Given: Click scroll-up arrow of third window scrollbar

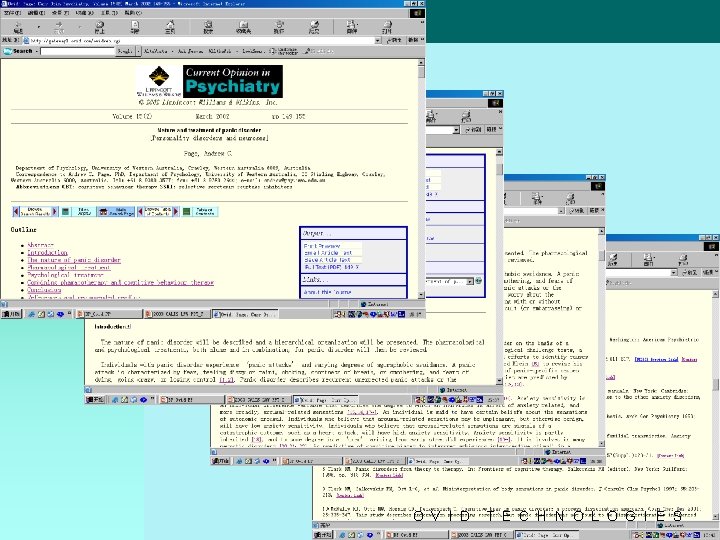Looking at the screenshot, I should [601, 231].
